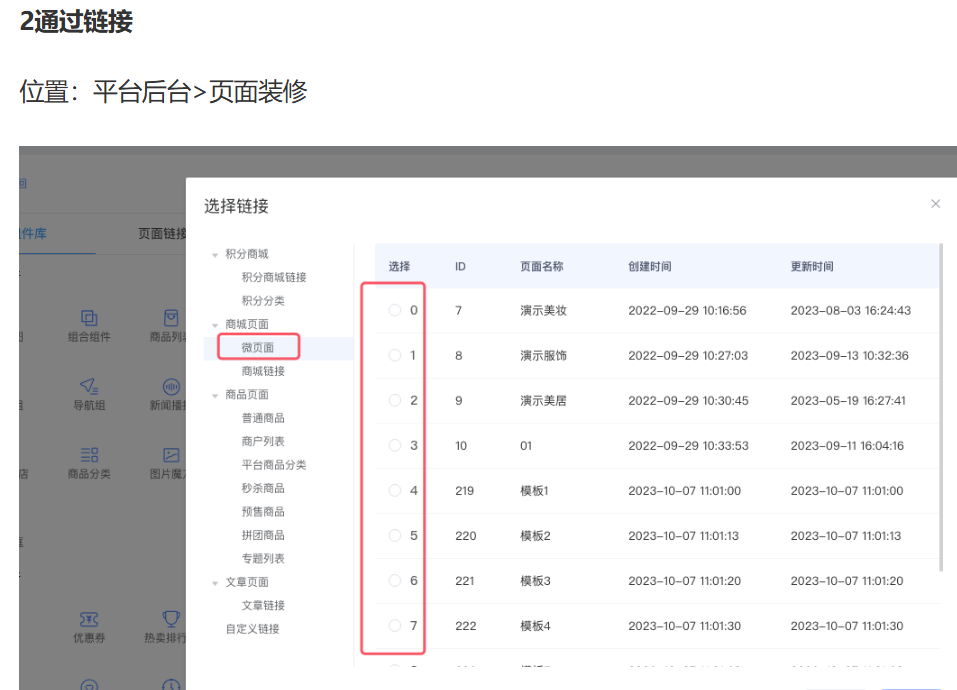Click the table's vertical scrollbar

(941, 408)
